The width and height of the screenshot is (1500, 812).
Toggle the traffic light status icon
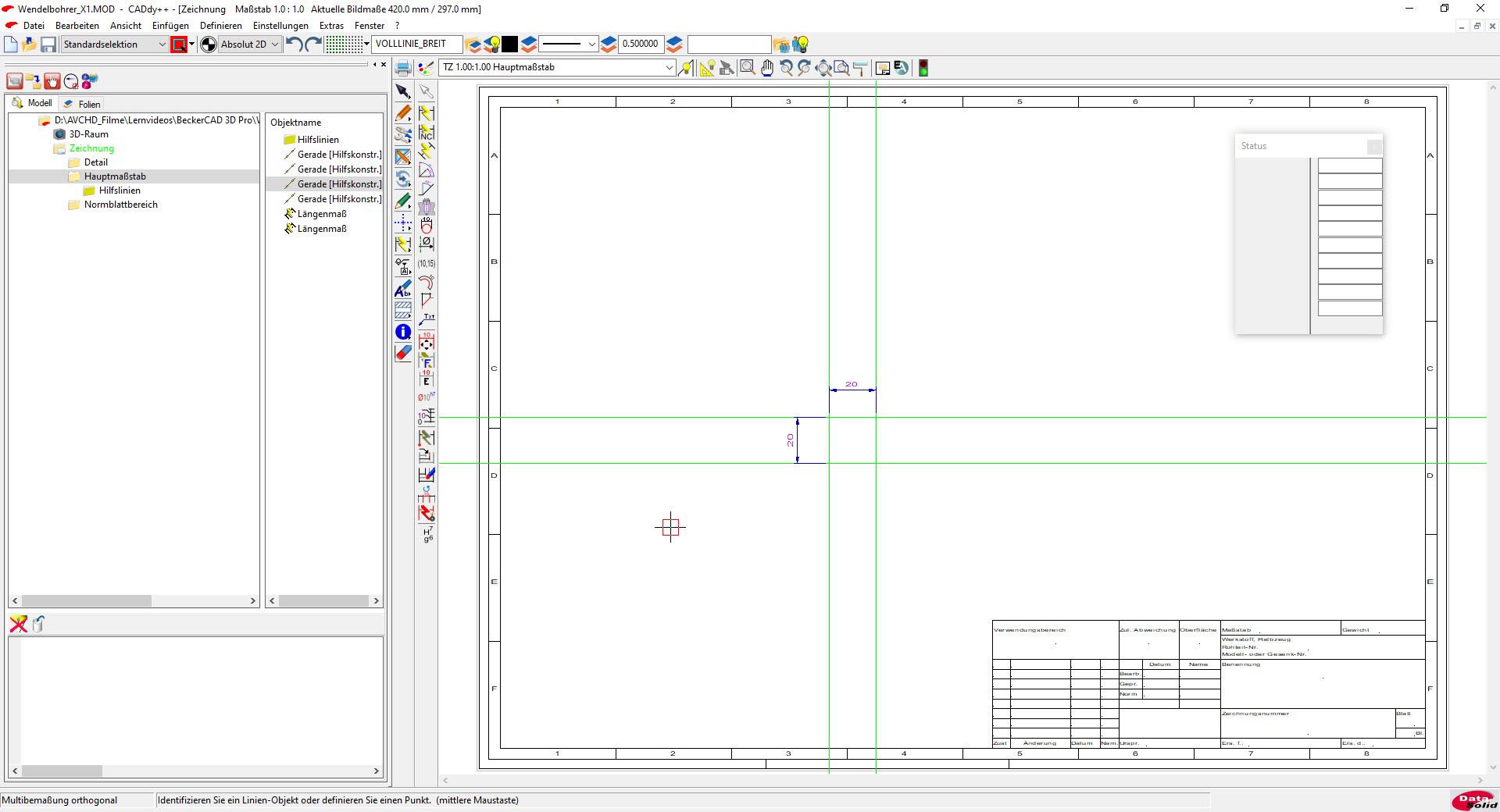click(923, 68)
